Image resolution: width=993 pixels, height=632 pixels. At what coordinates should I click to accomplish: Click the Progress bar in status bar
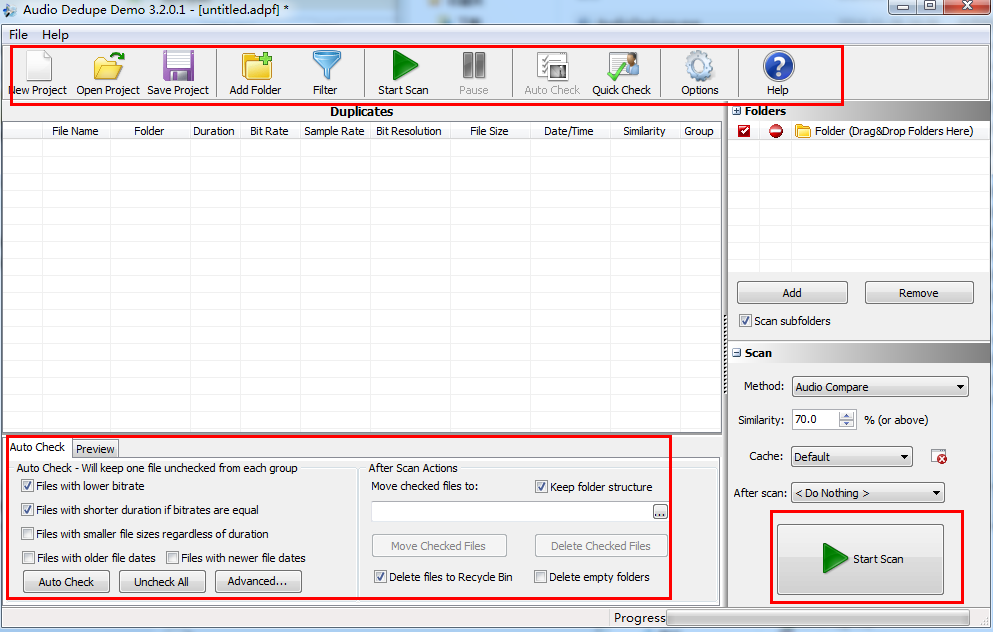(818, 617)
